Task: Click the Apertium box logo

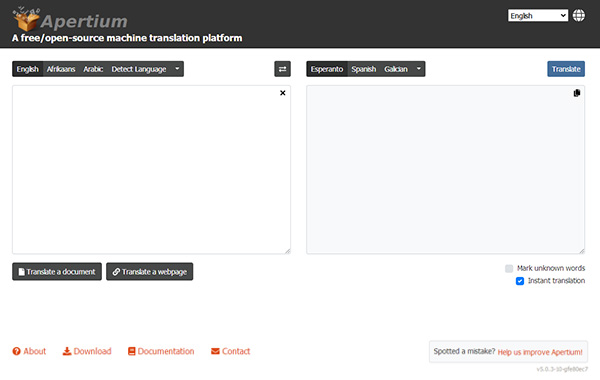Action: (x=26, y=19)
